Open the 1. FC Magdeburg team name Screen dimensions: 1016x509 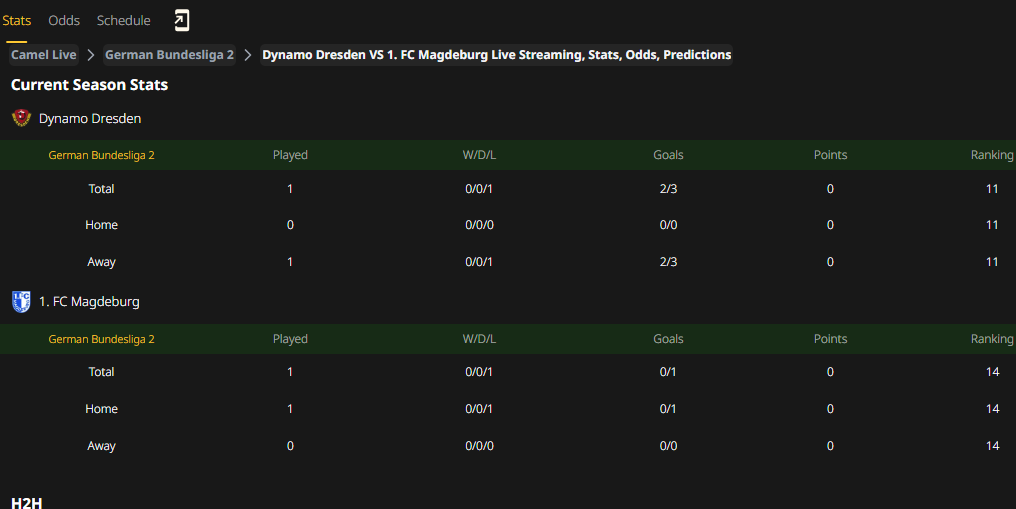89,302
